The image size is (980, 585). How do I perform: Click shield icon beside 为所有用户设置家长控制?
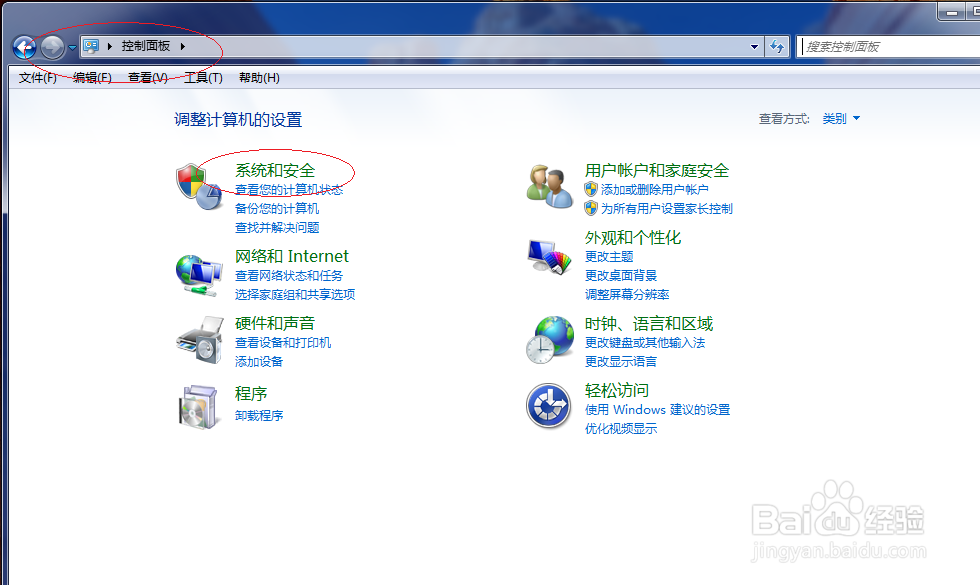click(x=591, y=209)
